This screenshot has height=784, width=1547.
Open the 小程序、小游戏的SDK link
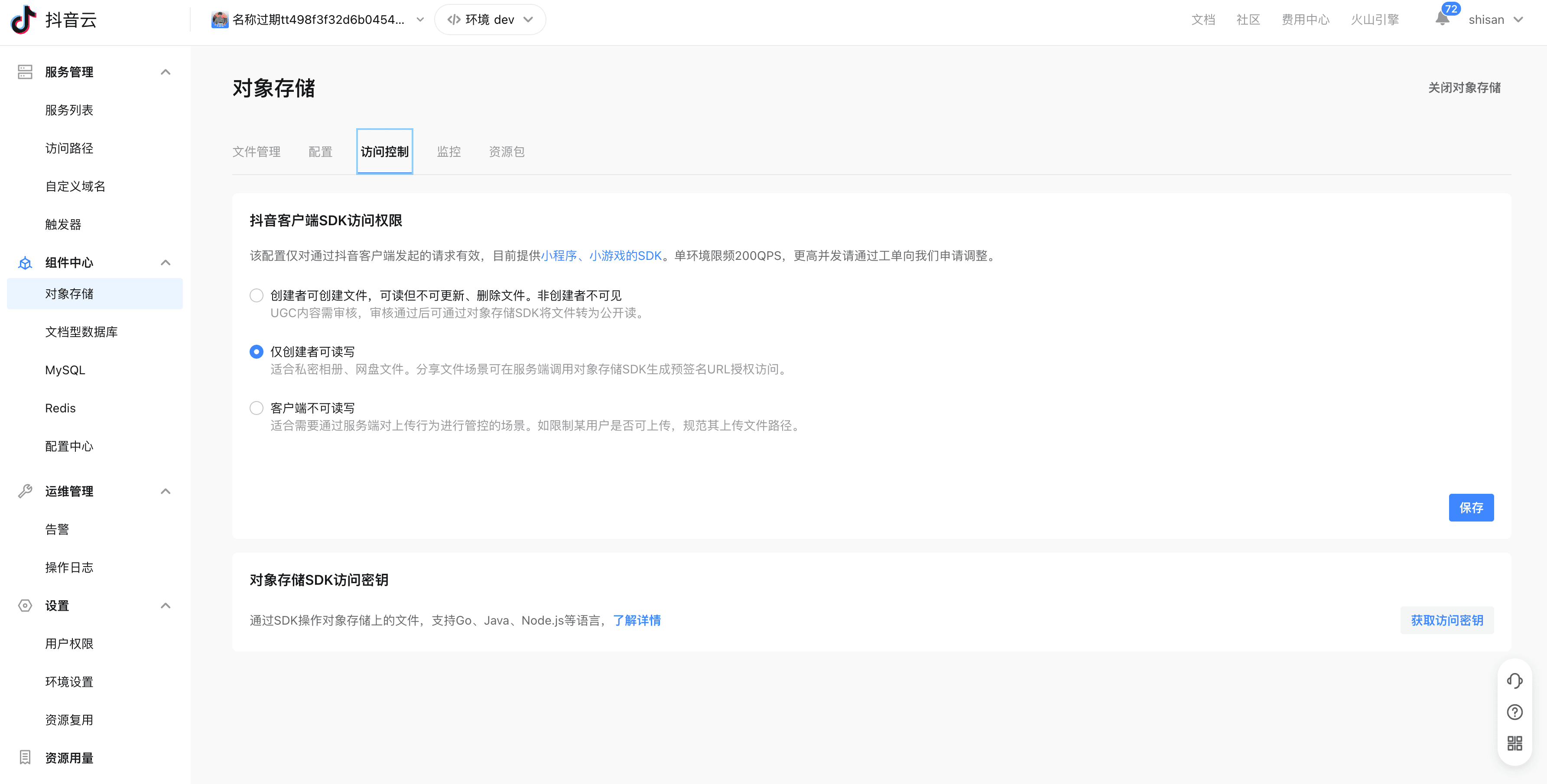coord(601,256)
